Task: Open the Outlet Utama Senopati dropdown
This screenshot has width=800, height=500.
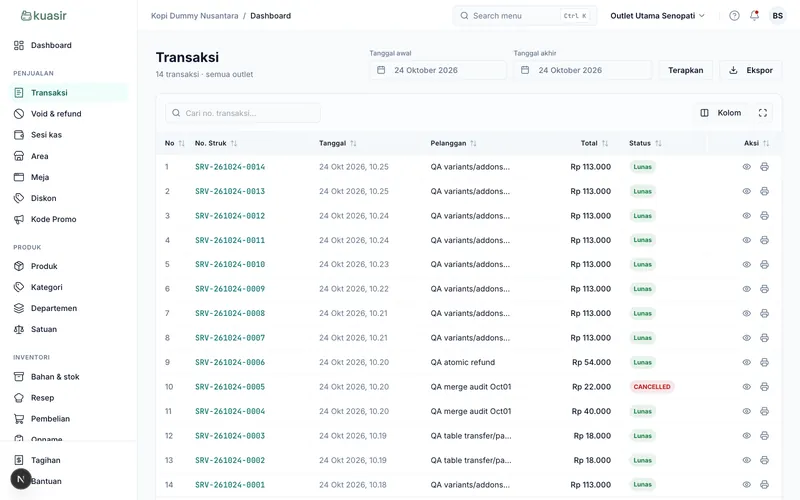Action: (657, 16)
